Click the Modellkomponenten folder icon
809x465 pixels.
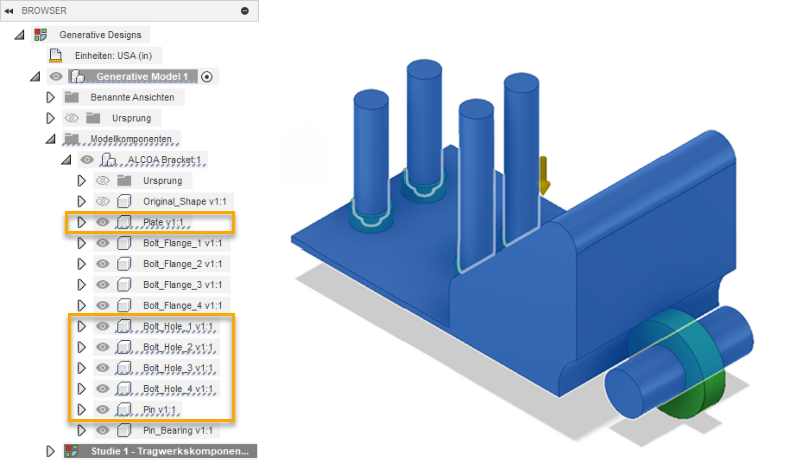click(x=72, y=139)
